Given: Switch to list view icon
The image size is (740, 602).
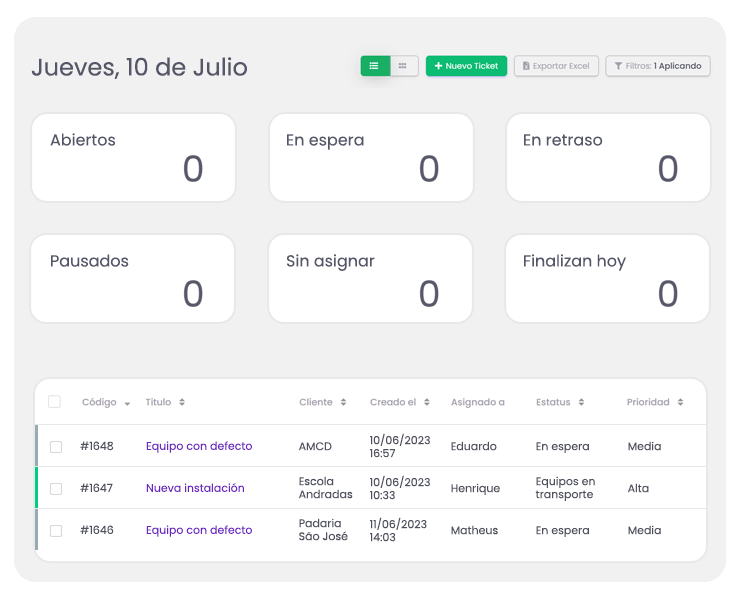Looking at the screenshot, I should [x=374, y=66].
